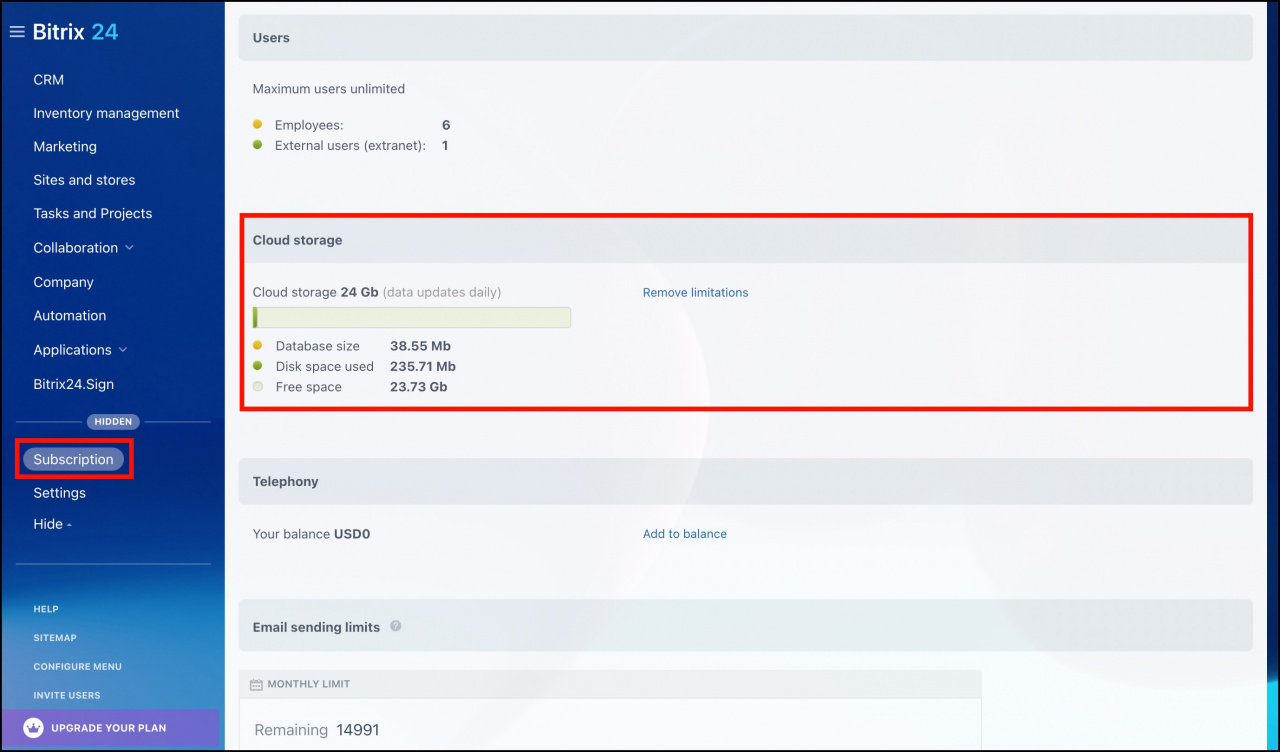The width and height of the screenshot is (1280, 752).
Task: Click the Cloud storage section header
Action: (x=745, y=240)
